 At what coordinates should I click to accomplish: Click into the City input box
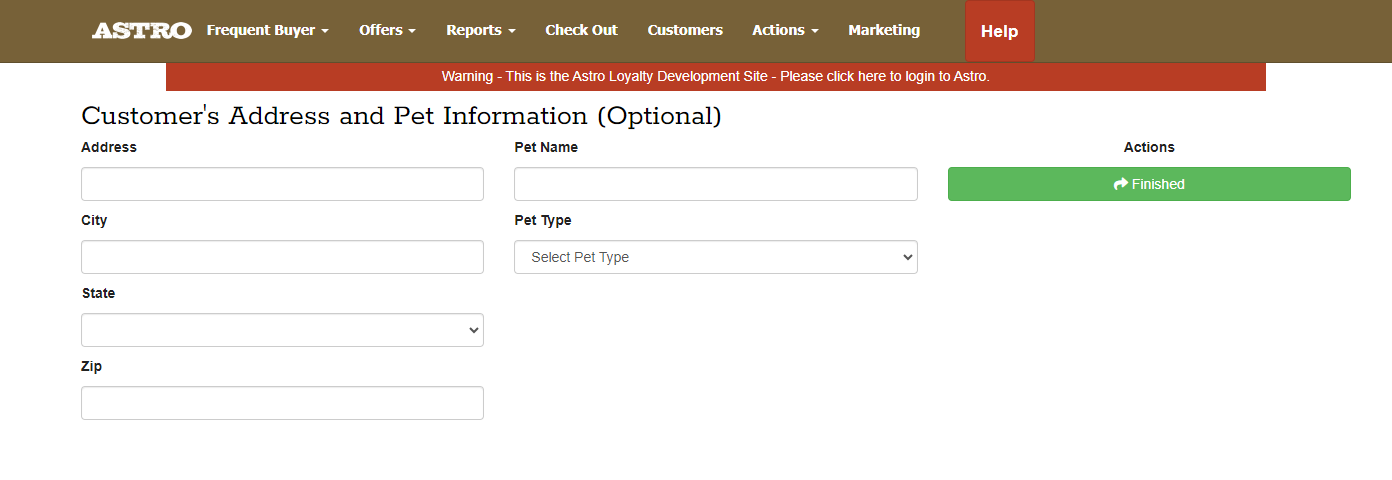[x=282, y=257]
